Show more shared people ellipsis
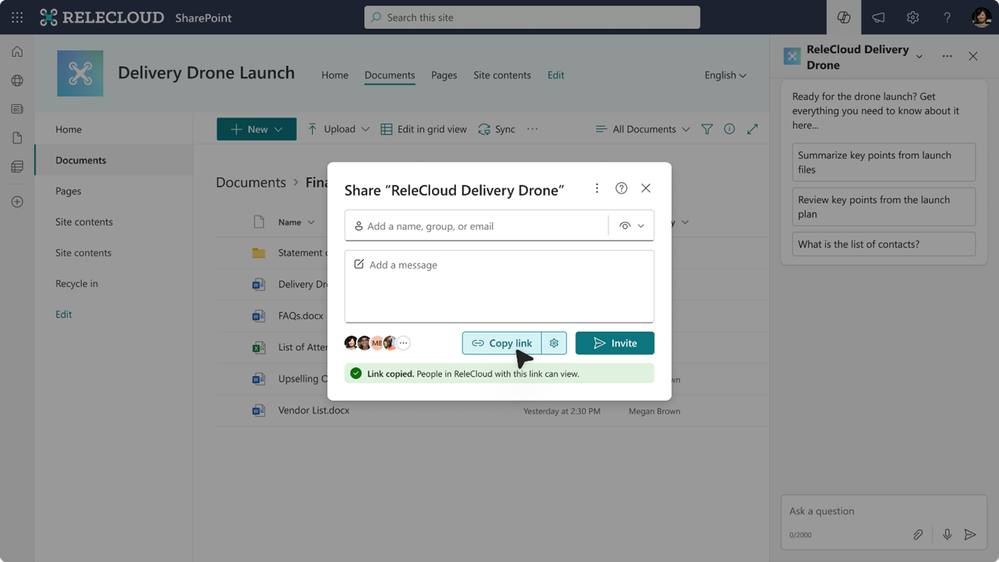The width and height of the screenshot is (999, 562). coord(403,343)
